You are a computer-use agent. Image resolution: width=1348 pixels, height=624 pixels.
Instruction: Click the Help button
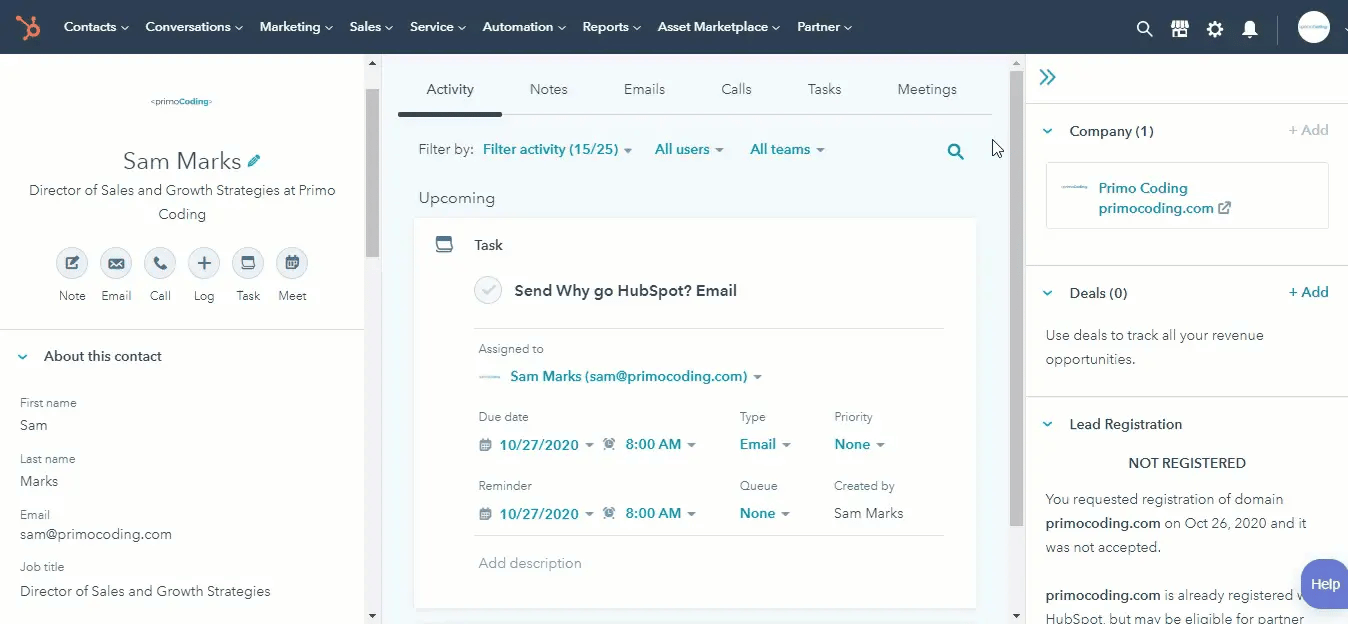(1325, 584)
